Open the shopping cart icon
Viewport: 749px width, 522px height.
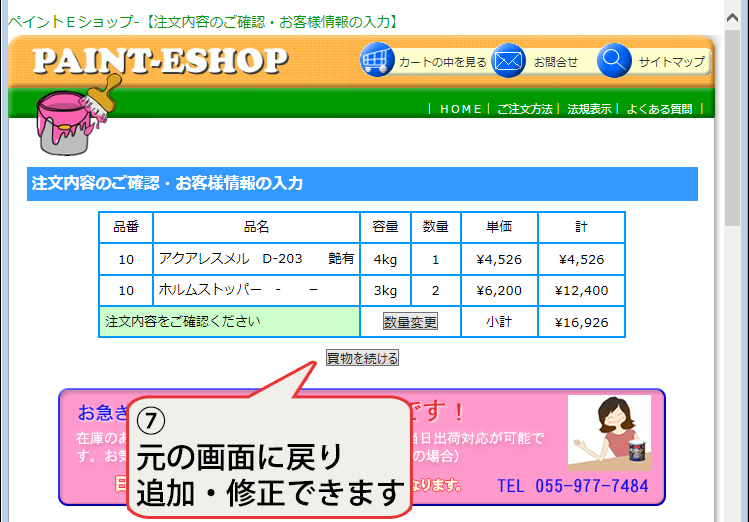point(377,60)
